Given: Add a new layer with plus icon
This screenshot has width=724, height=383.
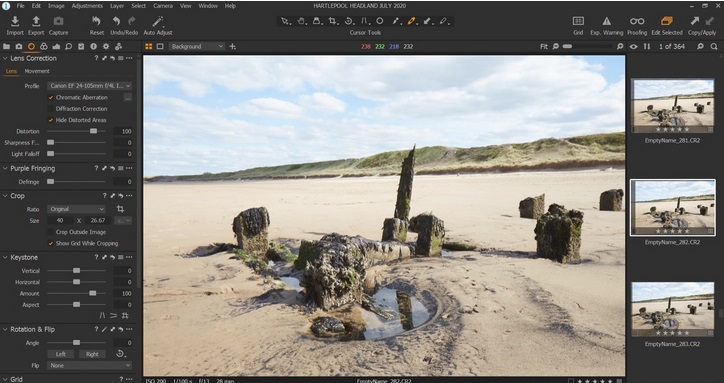Looking at the screenshot, I should click(x=232, y=46).
